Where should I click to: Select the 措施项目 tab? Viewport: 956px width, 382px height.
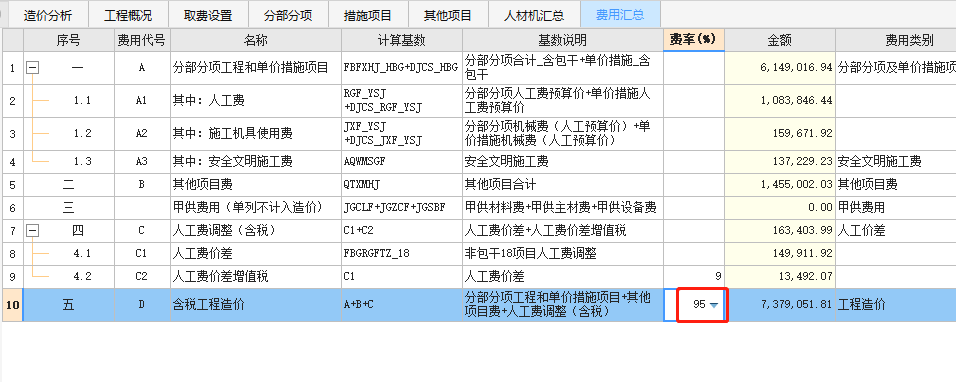(x=368, y=15)
